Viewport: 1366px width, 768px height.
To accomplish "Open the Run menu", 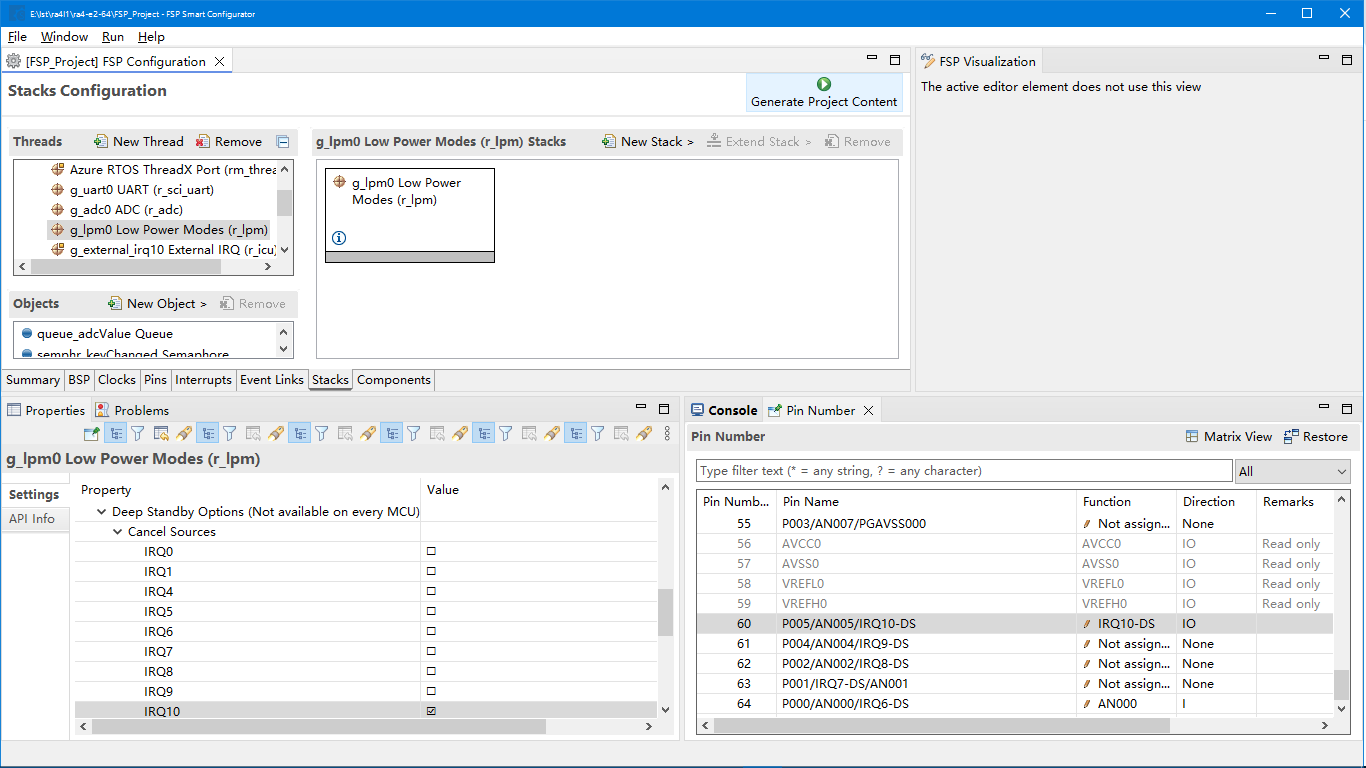I will pyautogui.click(x=113, y=37).
